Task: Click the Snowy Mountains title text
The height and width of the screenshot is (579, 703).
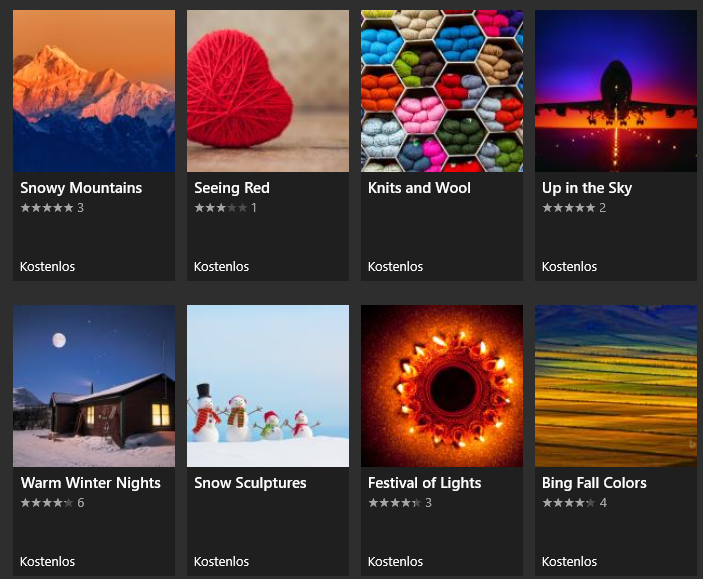Action: point(81,188)
